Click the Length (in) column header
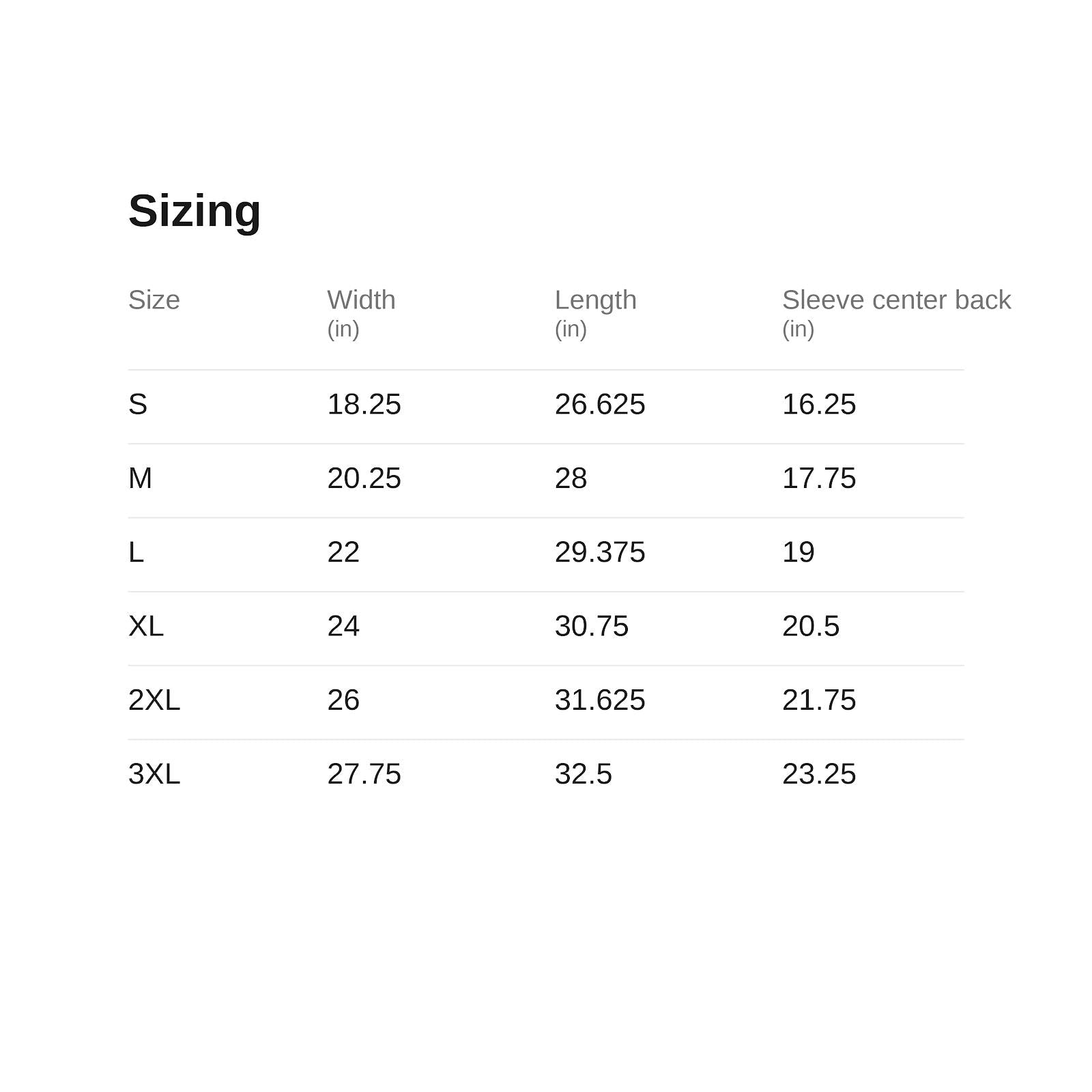 [x=595, y=313]
